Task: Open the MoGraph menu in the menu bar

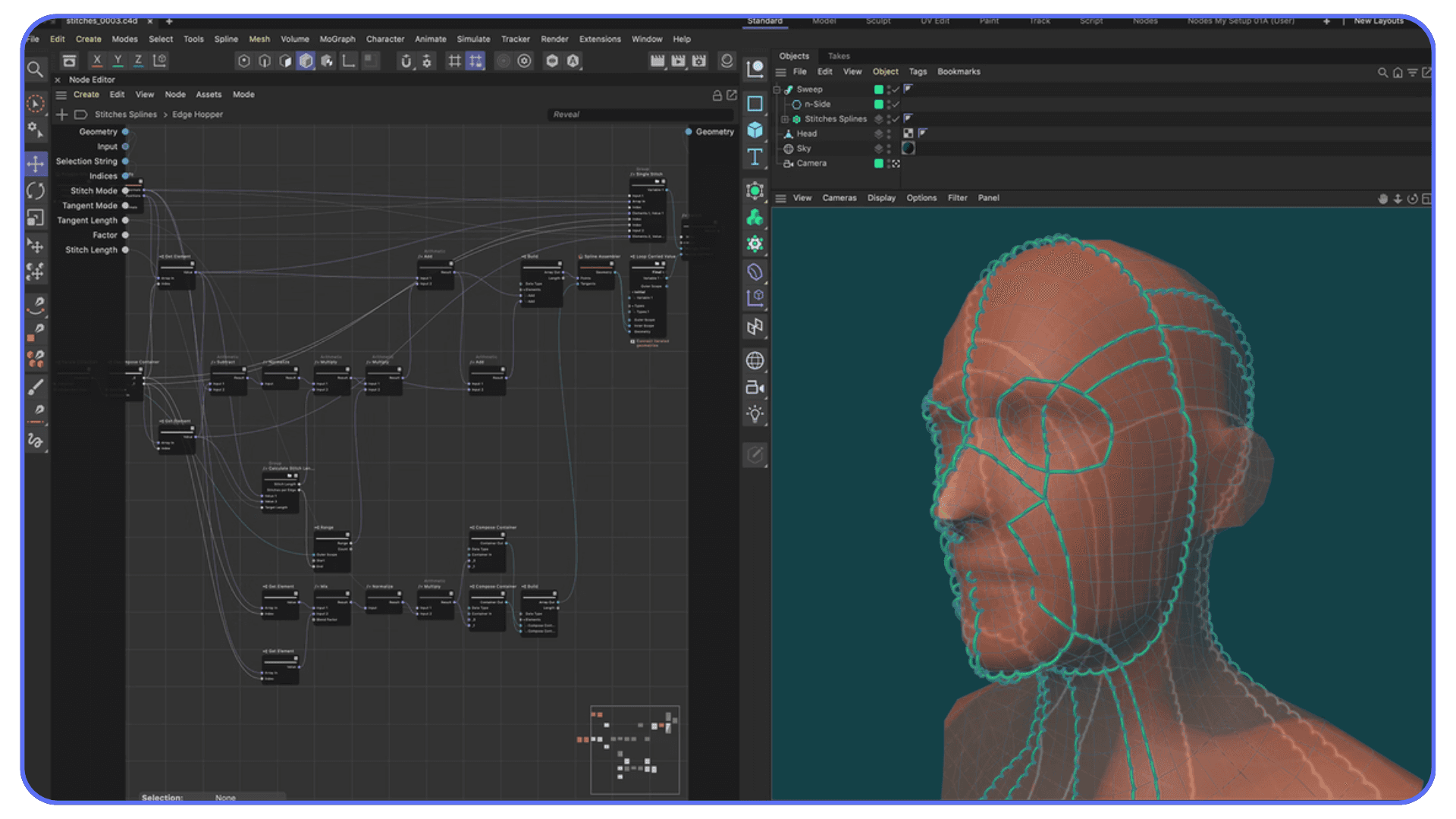Action: 337,39
